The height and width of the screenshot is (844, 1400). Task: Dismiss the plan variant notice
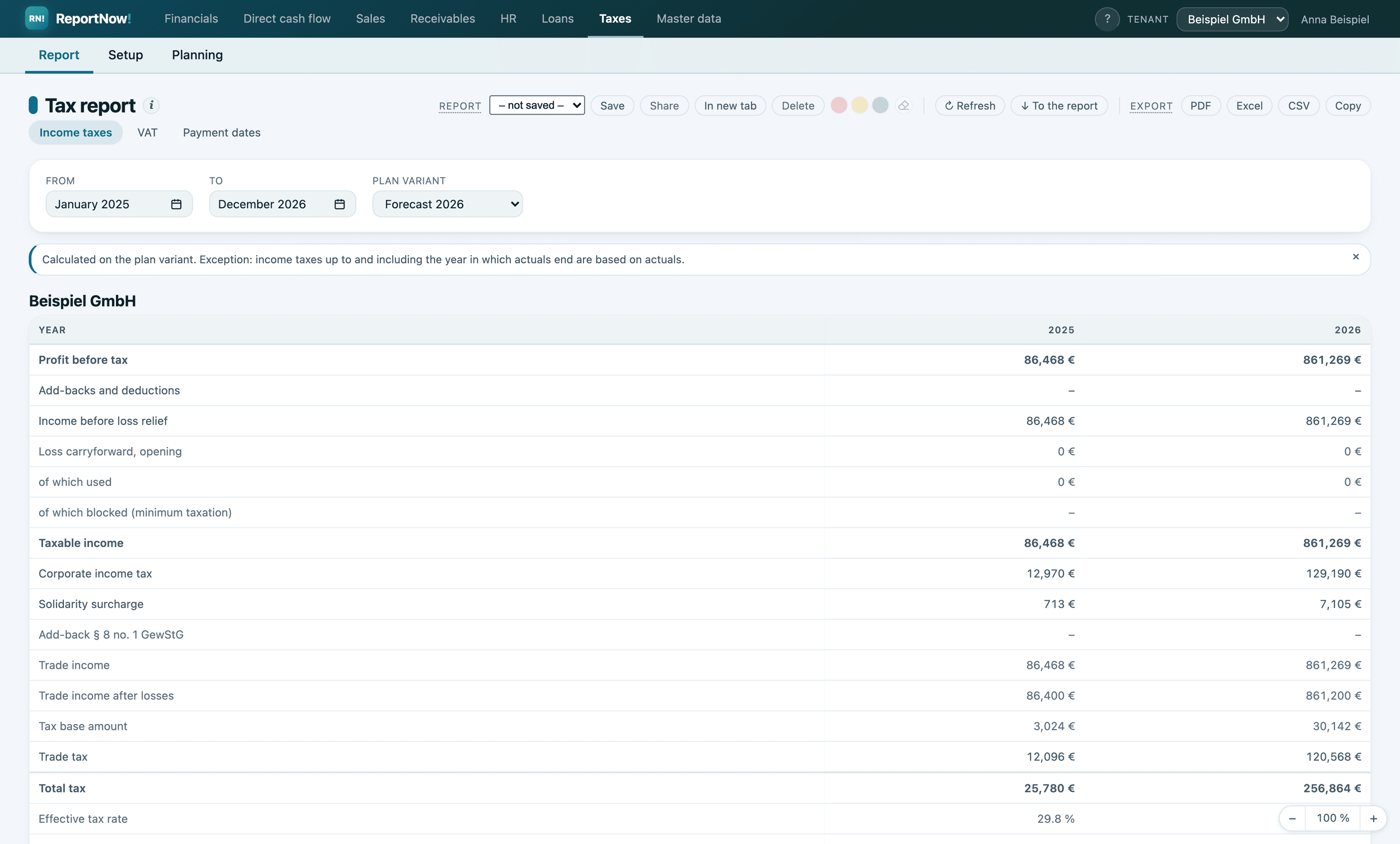coord(1356,257)
